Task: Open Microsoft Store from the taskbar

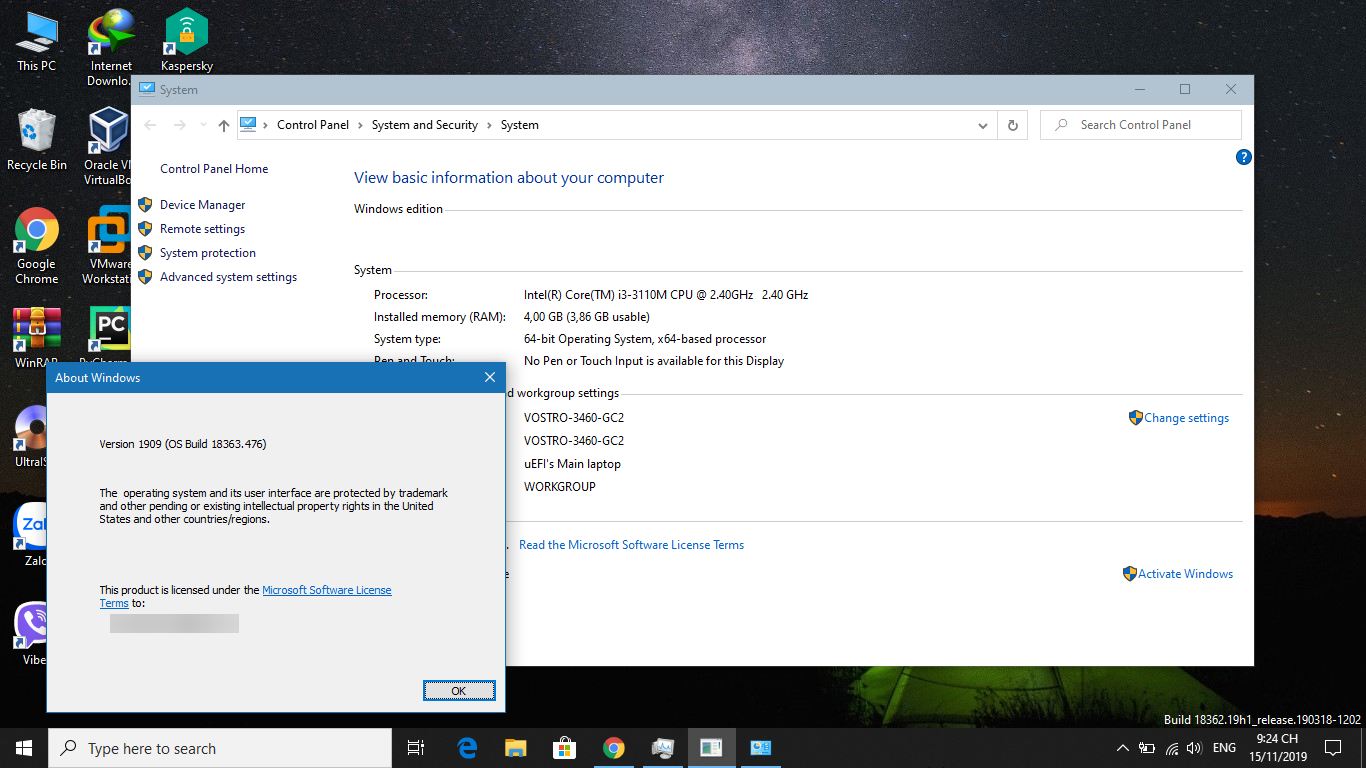Action: [x=564, y=748]
